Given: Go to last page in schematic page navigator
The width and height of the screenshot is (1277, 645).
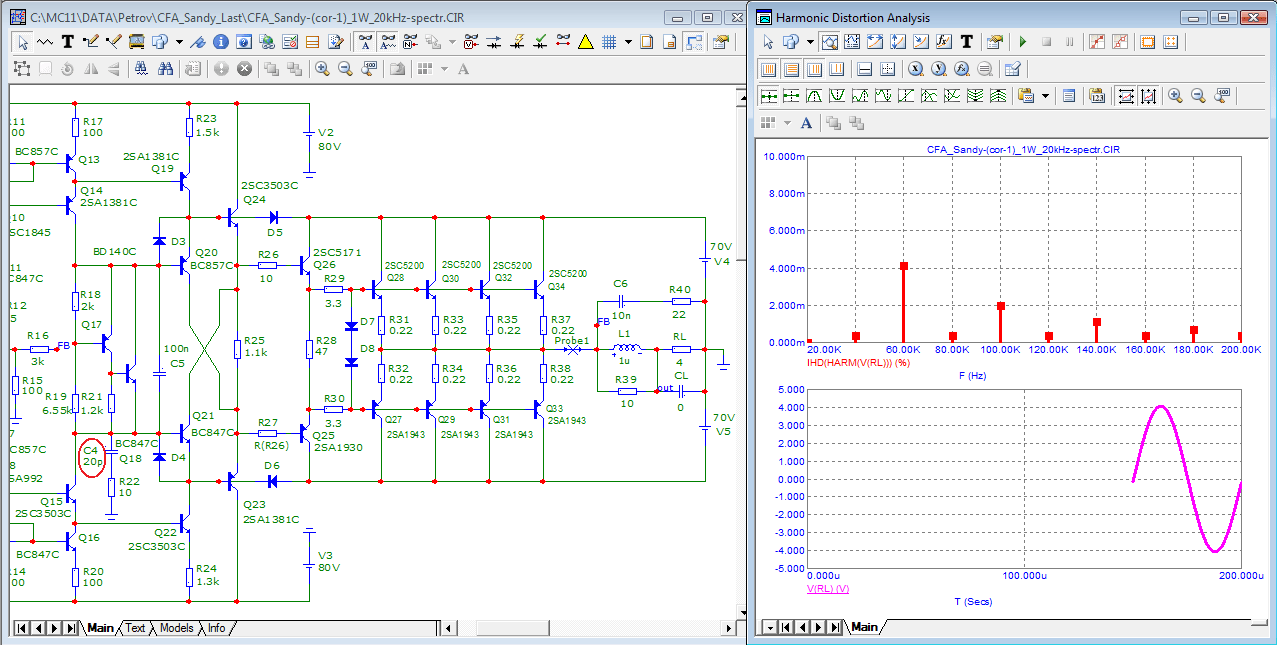Looking at the screenshot, I should tap(70, 628).
